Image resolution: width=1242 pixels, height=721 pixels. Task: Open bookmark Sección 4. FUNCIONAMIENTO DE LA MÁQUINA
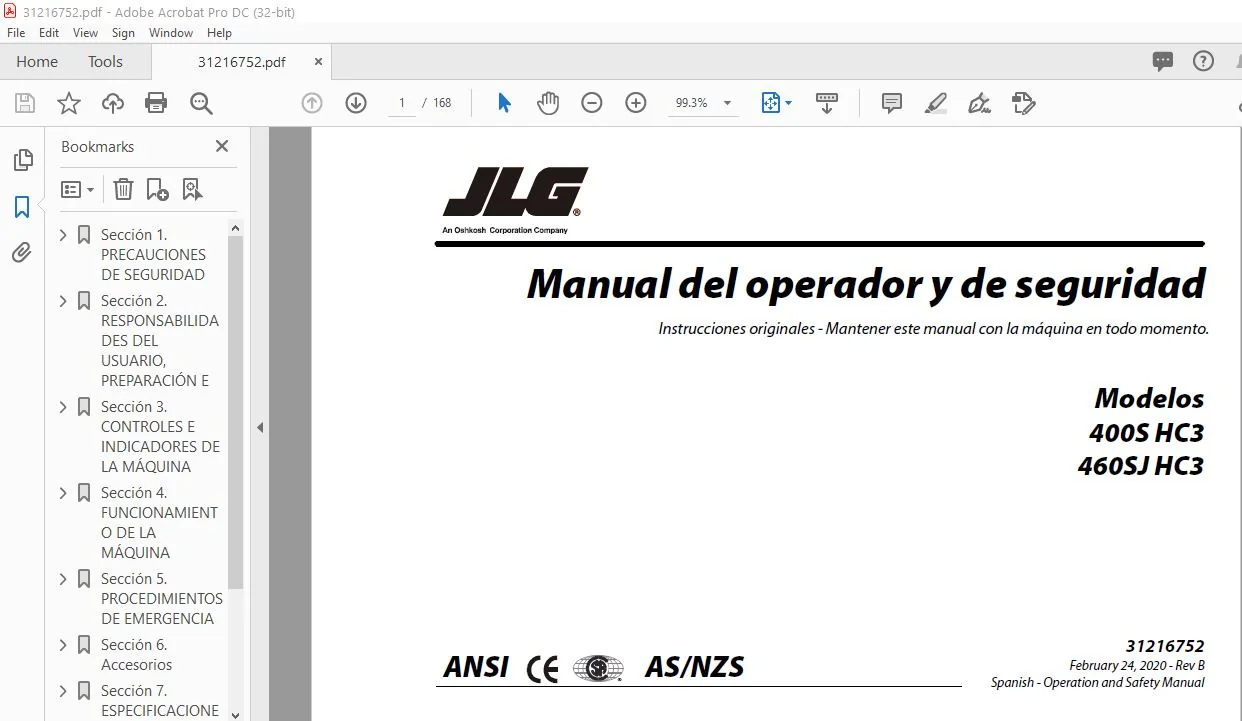(159, 523)
